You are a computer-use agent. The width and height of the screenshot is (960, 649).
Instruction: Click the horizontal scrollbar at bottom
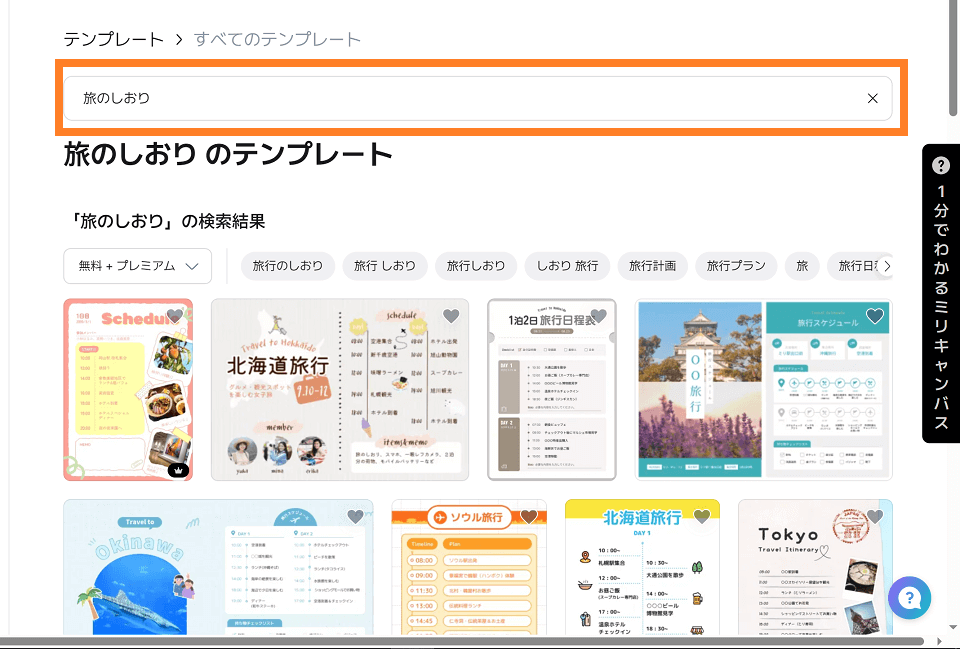click(x=460, y=641)
